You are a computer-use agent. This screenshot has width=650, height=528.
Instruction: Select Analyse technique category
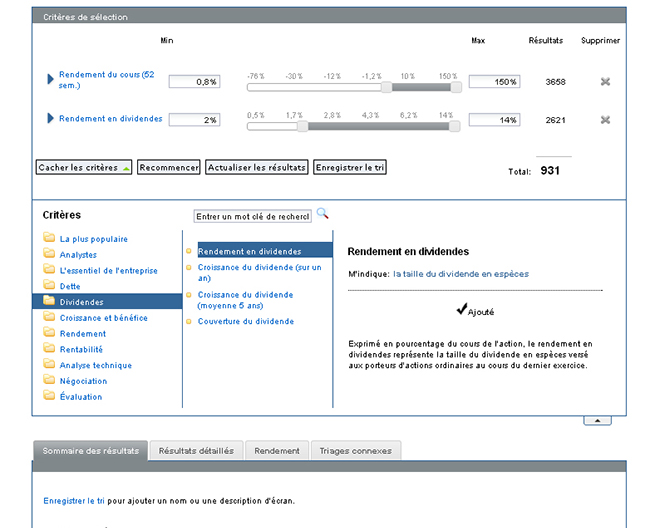(96, 365)
